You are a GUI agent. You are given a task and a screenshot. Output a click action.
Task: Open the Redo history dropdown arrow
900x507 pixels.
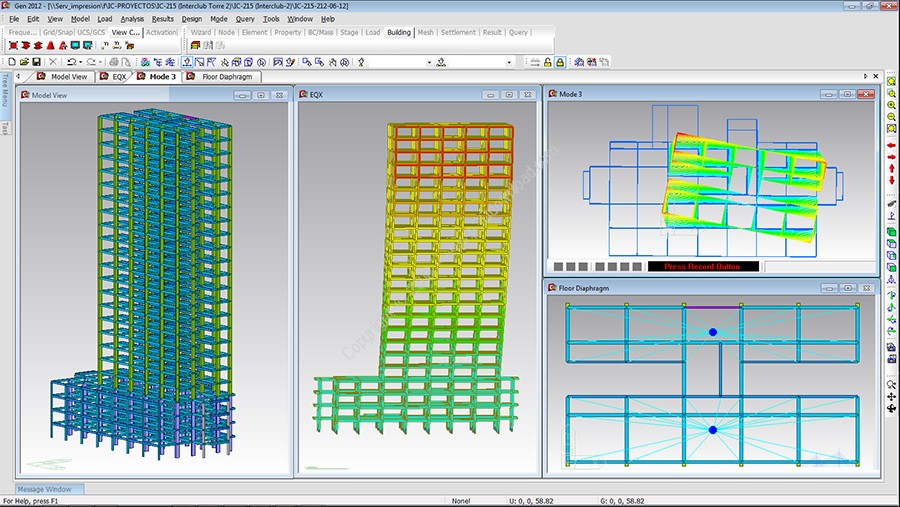(102, 62)
